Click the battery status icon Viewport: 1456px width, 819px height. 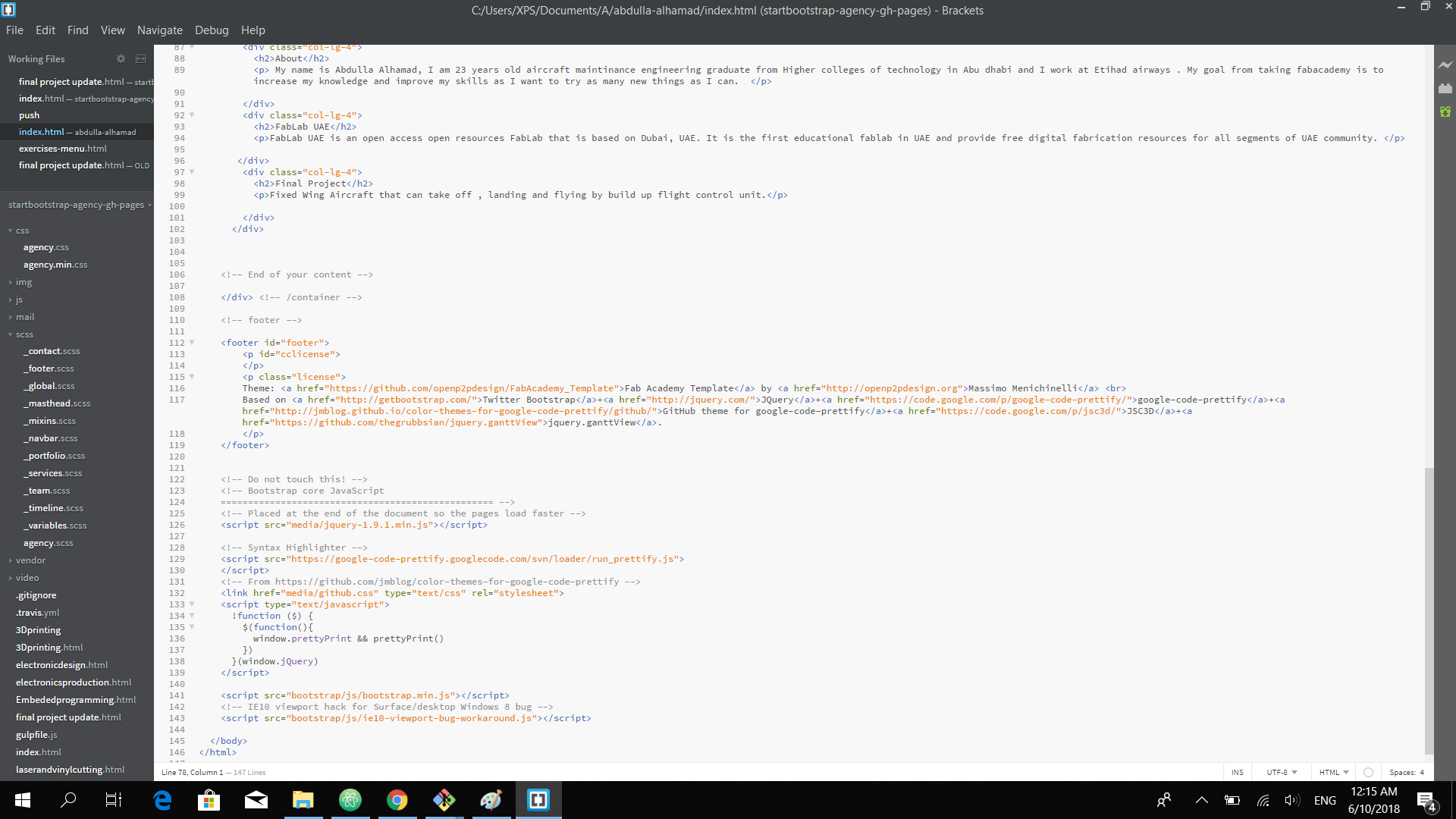point(1232,800)
